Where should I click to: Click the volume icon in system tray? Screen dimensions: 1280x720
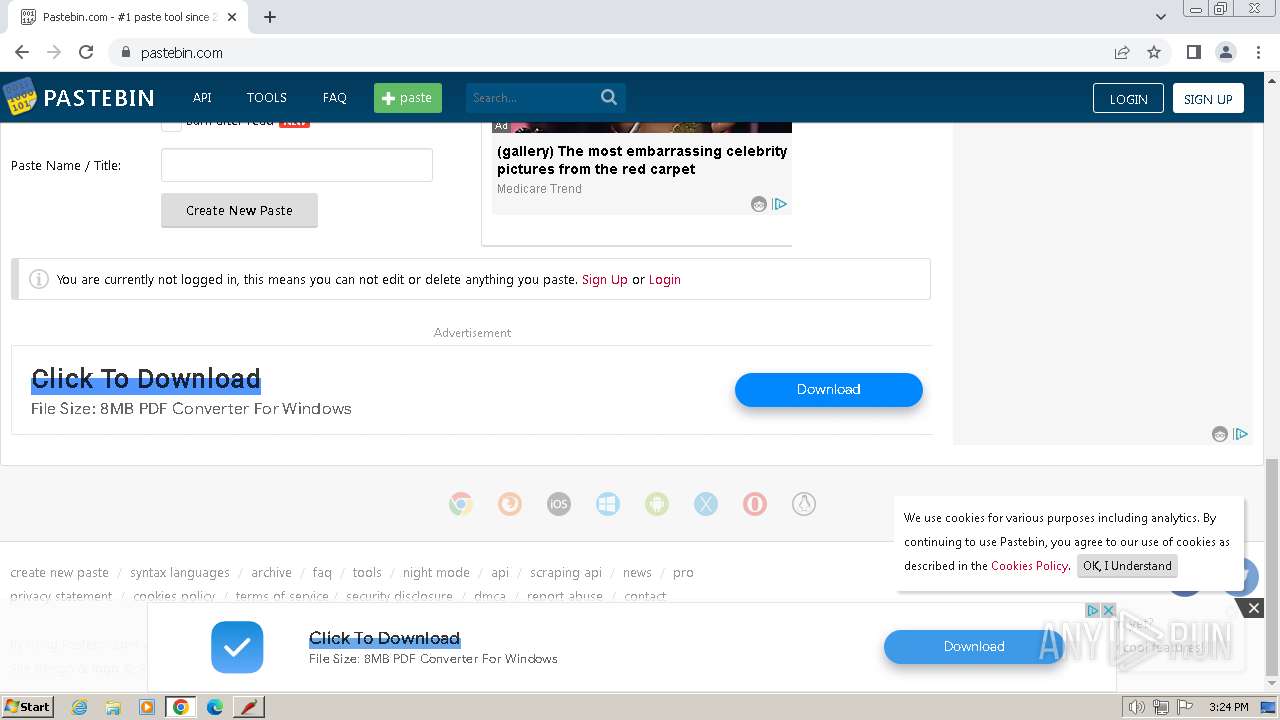coord(1137,707)
